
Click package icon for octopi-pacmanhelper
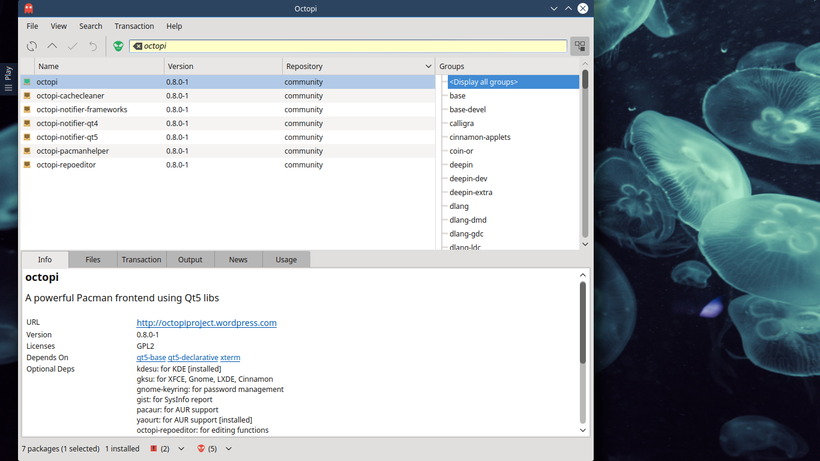click(27, 151)
